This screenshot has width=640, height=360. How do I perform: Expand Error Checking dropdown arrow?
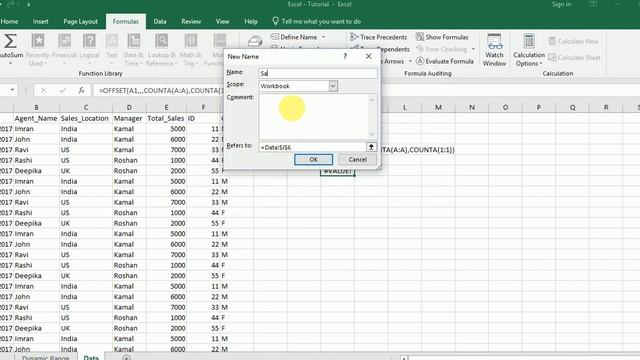pyautogui.click(x=473, y=49)
